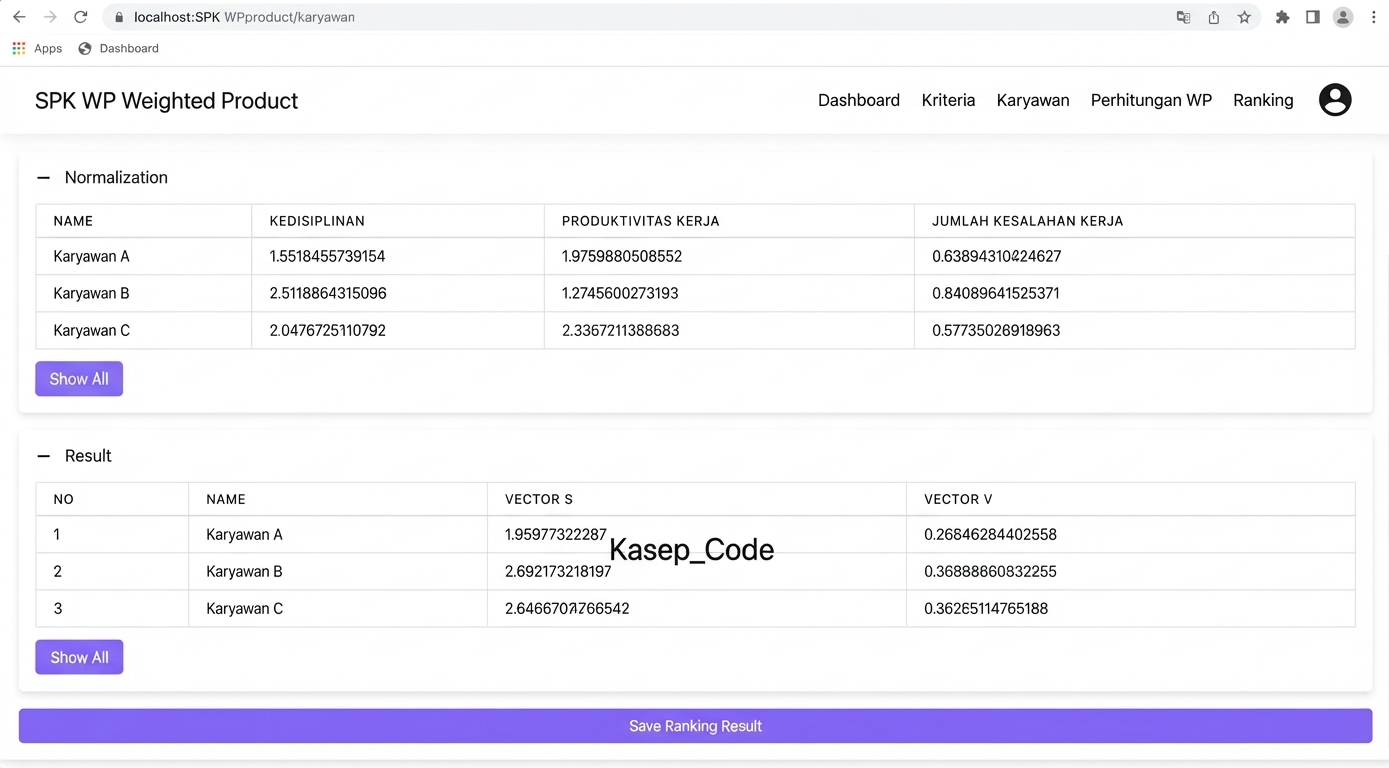Image resolution: width=1389 pixels, height=768 pixels.
Task: Open the Karyawan nav item
Action: click(x=1033, y=100)
